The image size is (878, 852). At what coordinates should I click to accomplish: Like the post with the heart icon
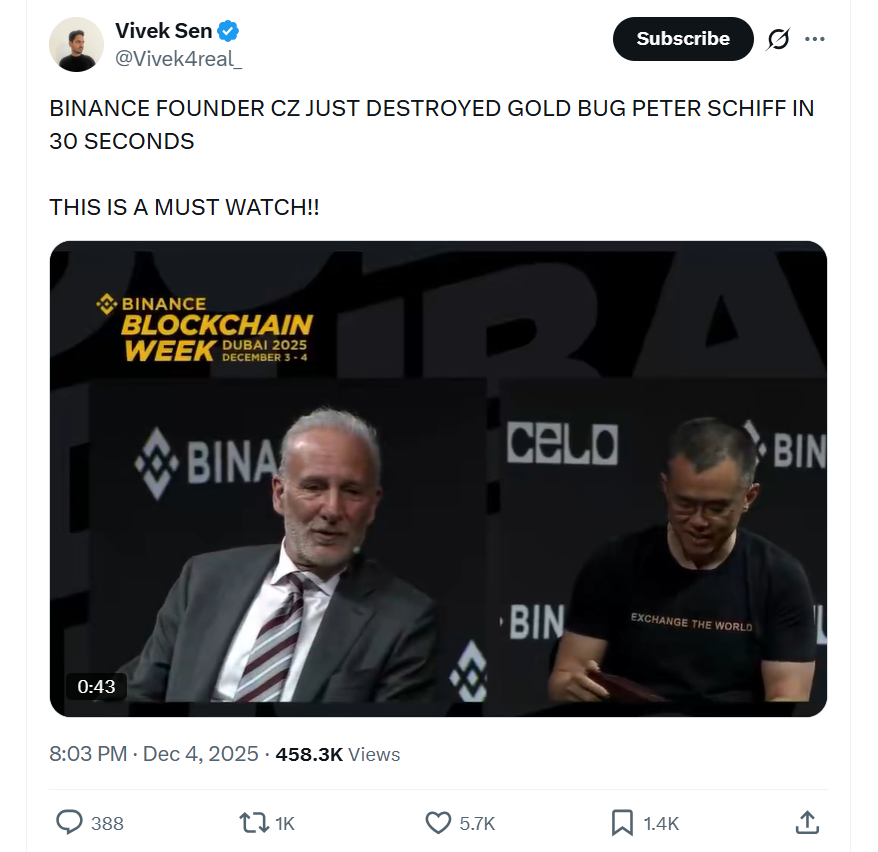[437, 822]
